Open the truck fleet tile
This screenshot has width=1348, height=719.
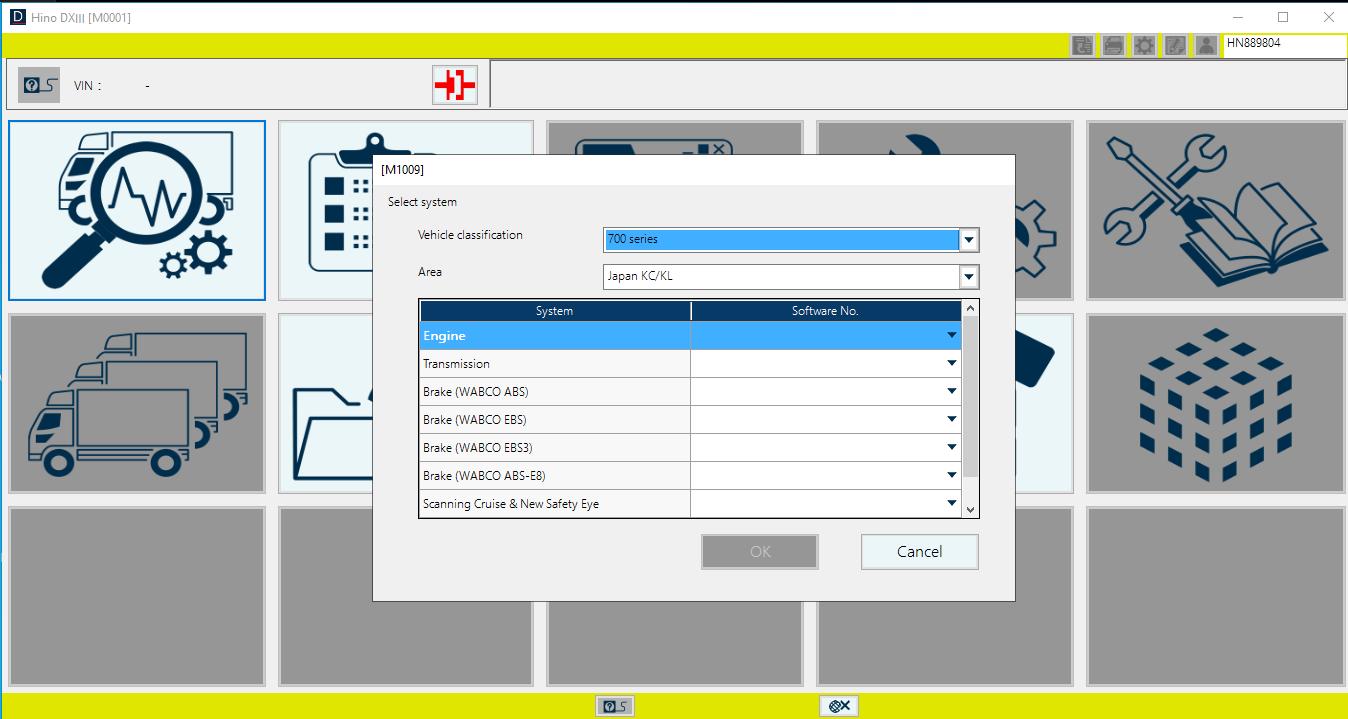(x=137, y=404)
